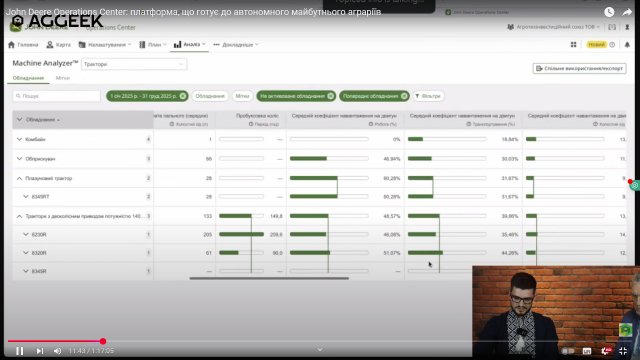Open Обладнання filter chip

pyautogui.click(x=210, y=96)
